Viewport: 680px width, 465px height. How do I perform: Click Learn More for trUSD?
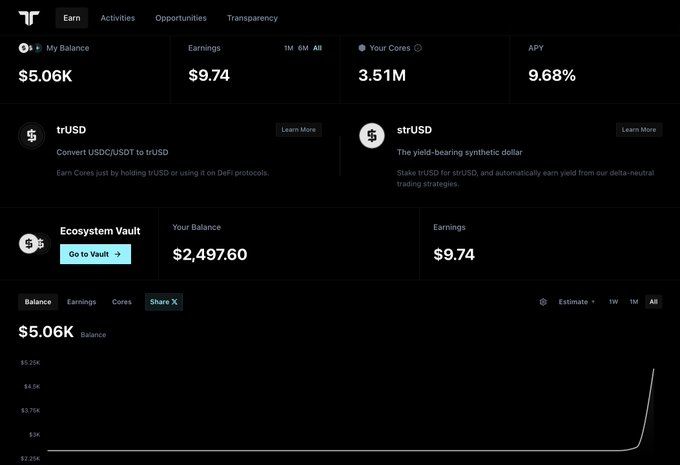(298, 130)
